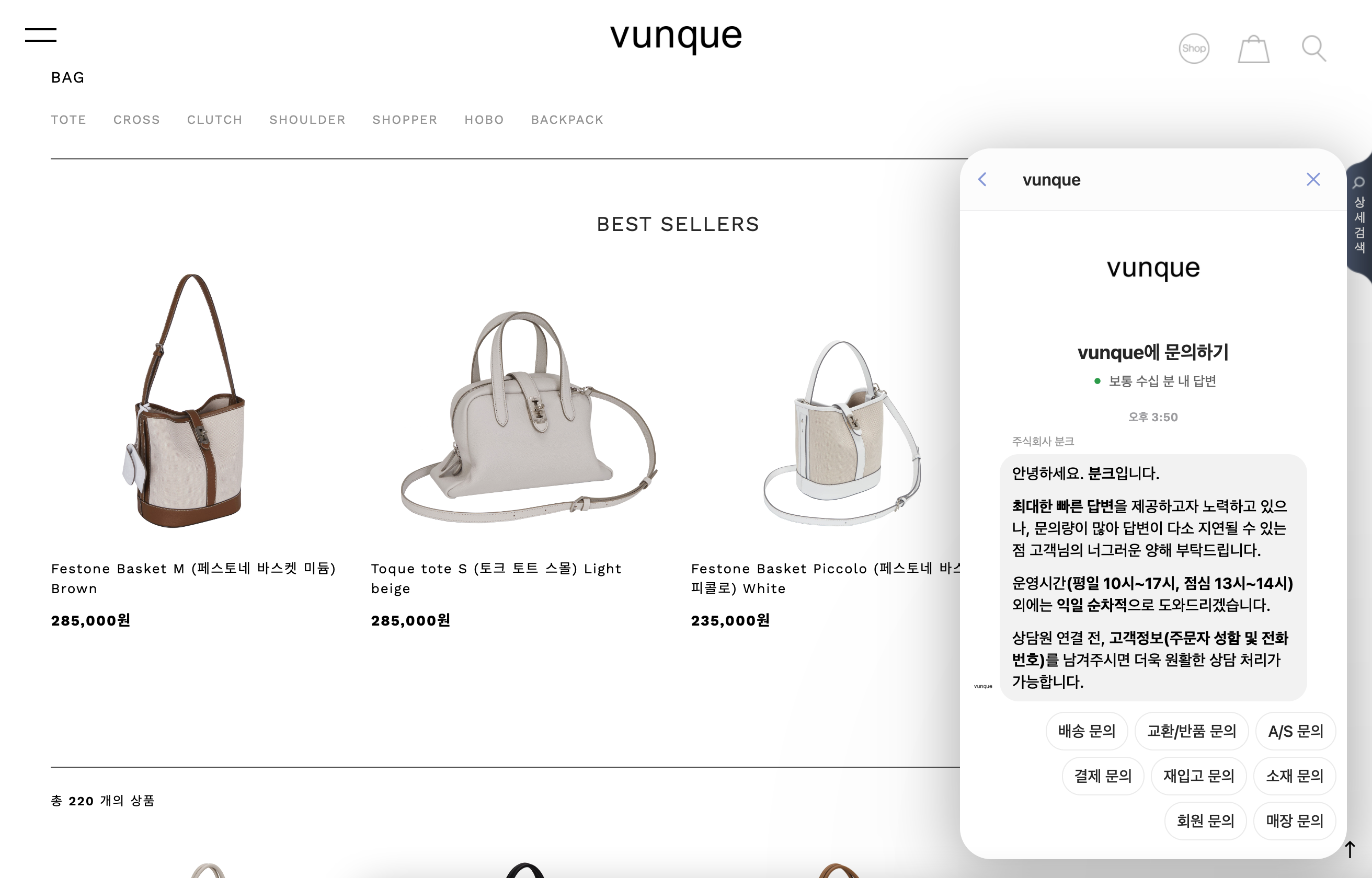The image size is (1372, 878).
Task: Click the vunque logo in header
Action: pyautogui.click(x=676, y=37)
